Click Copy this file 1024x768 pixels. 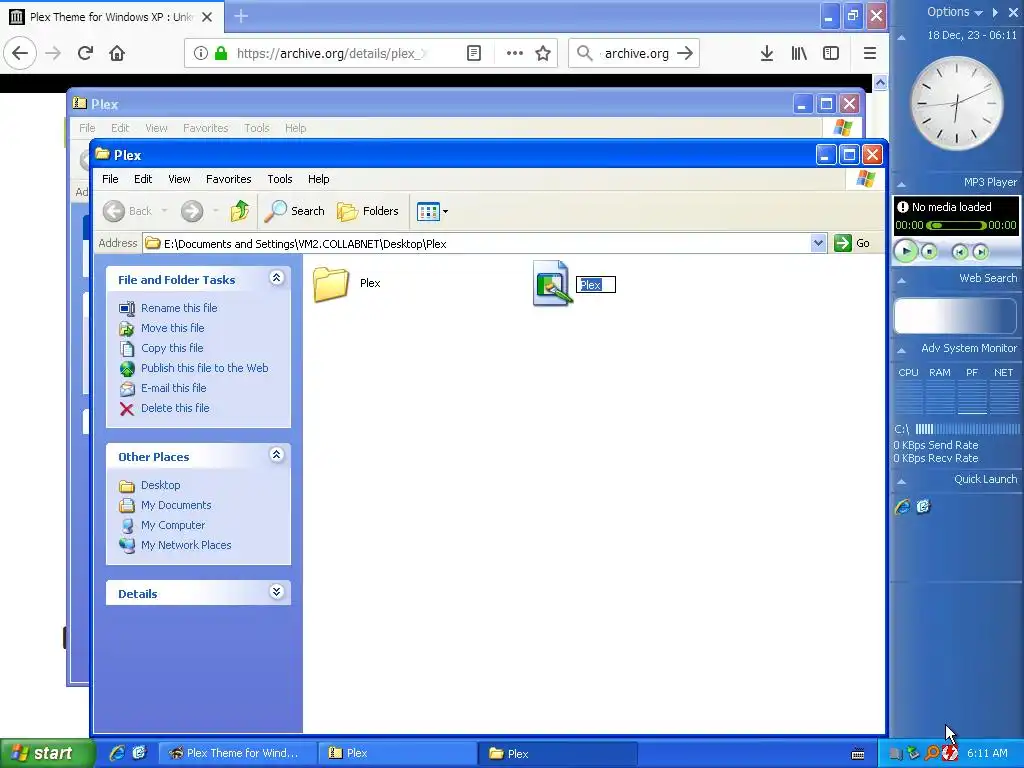coord(172,348)
